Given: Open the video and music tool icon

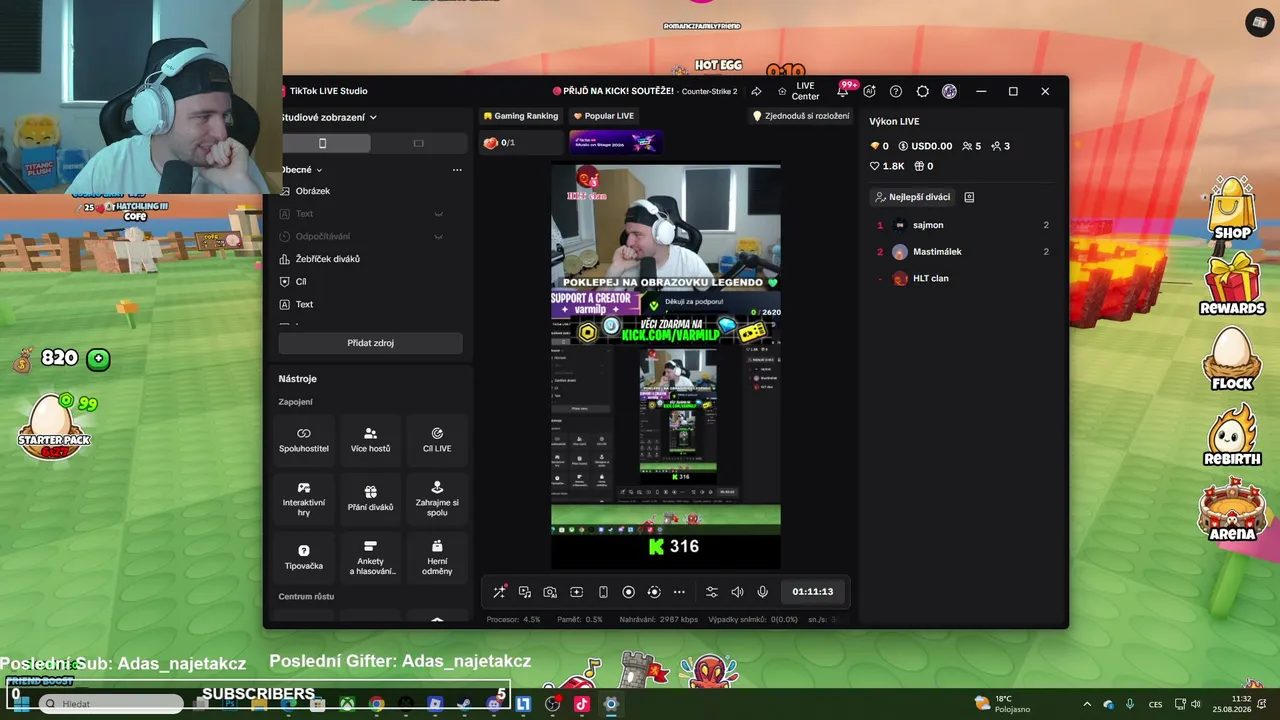Looking at the screenshot, I should point(525,592).
